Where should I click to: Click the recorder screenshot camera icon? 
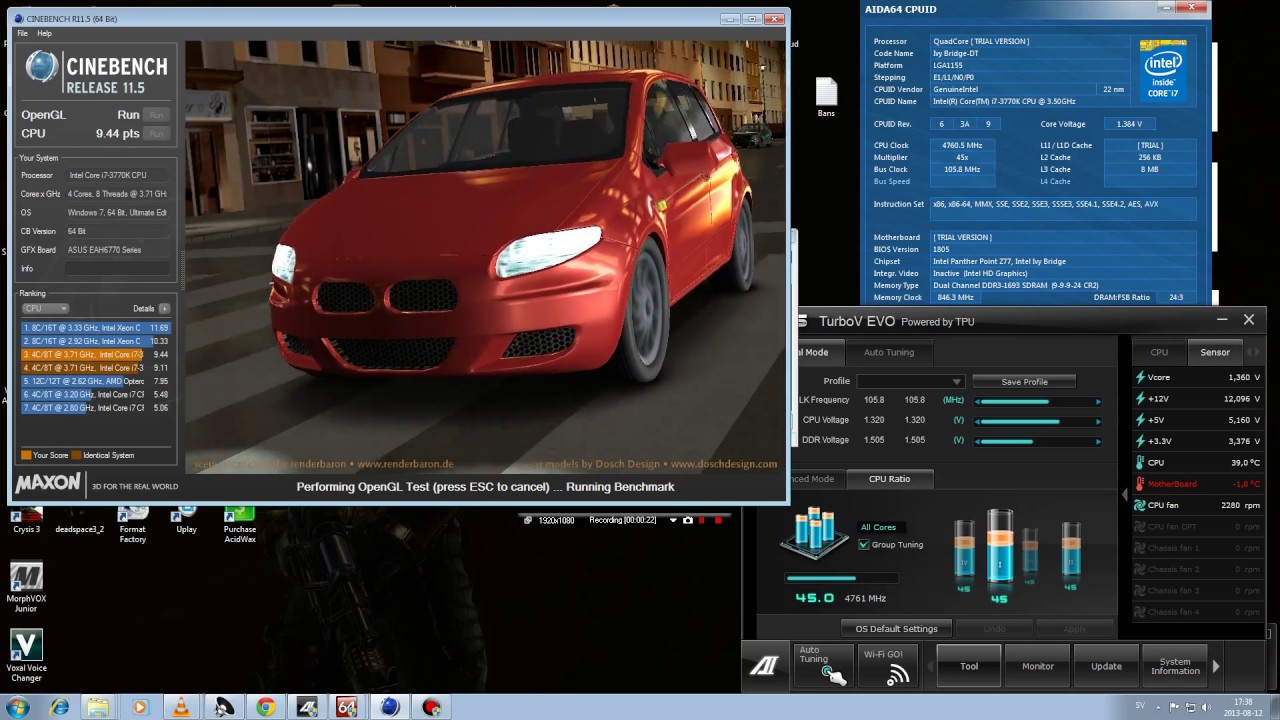pos(687,520)
